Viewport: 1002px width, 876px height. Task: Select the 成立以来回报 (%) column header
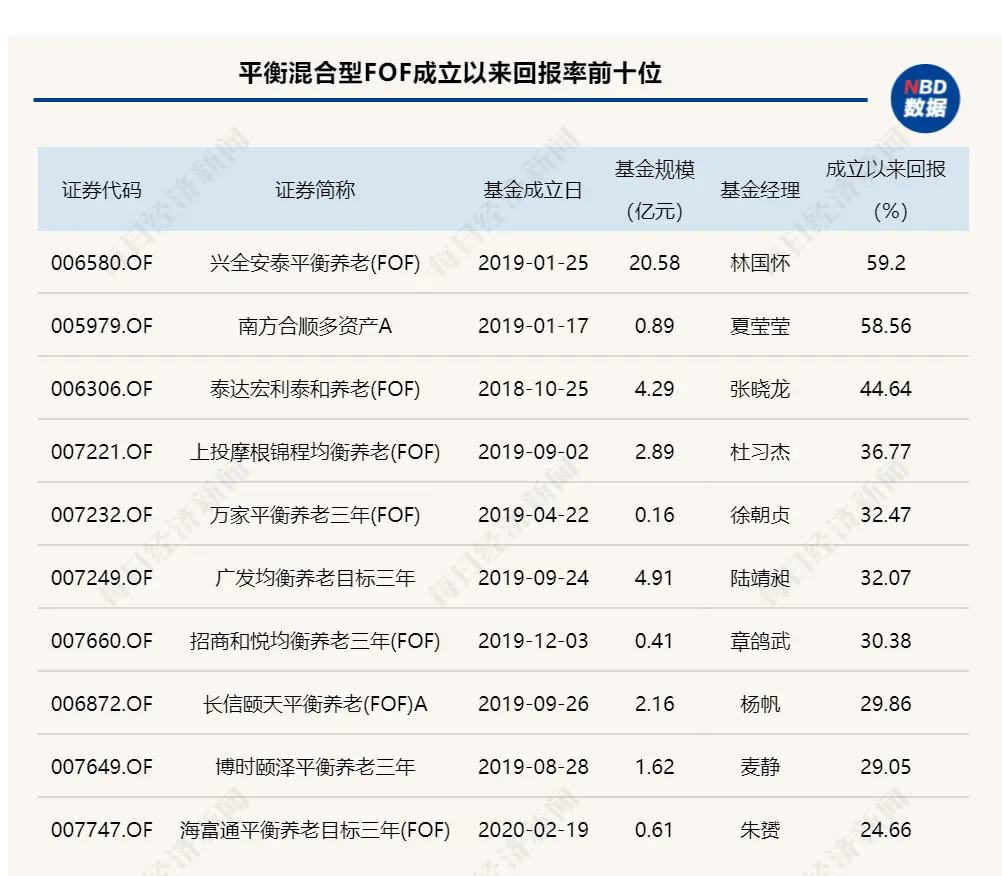pos(886,190)
